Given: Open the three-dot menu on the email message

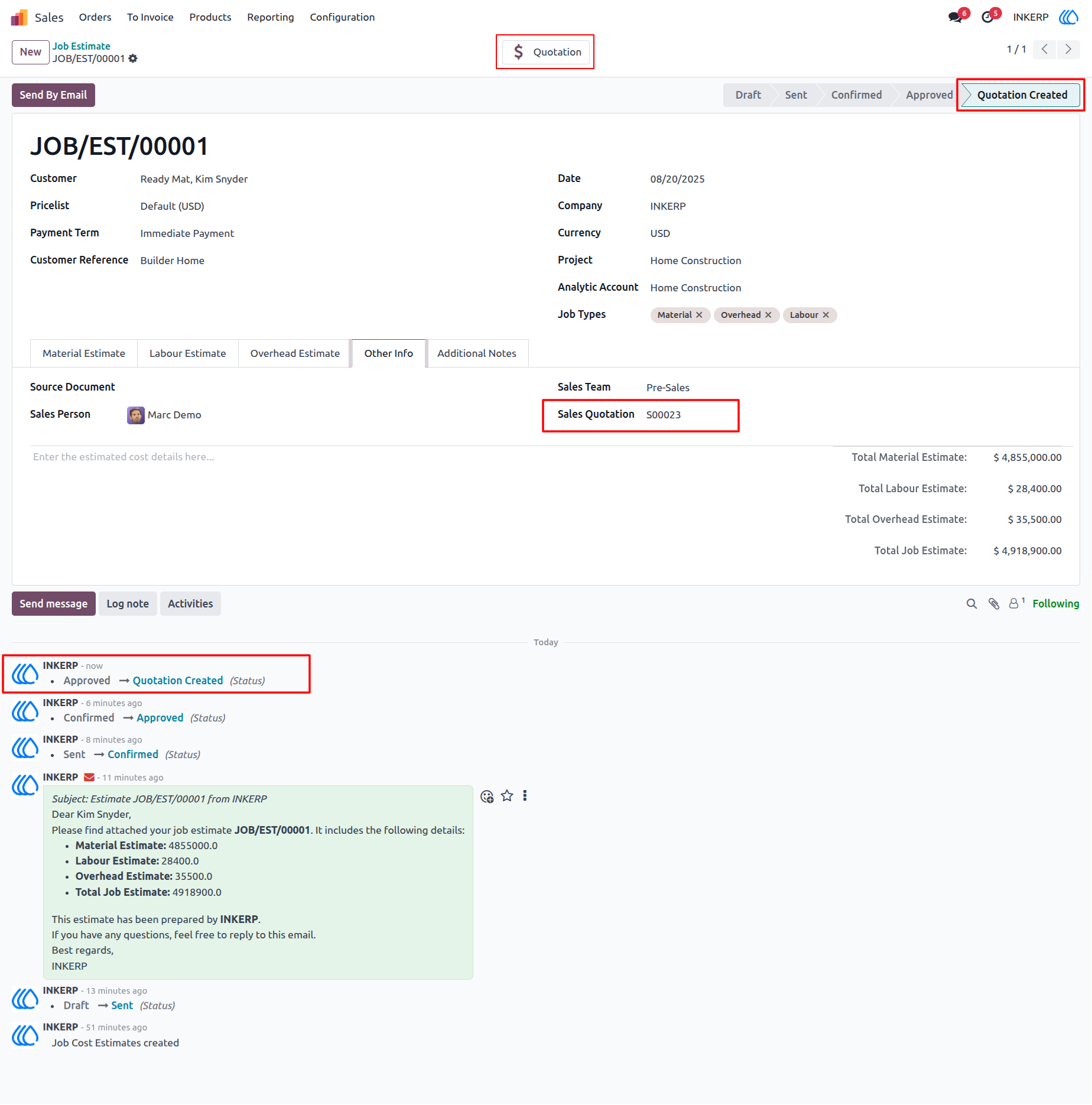Looking at the screenshot, I should [x=525, y=796].
